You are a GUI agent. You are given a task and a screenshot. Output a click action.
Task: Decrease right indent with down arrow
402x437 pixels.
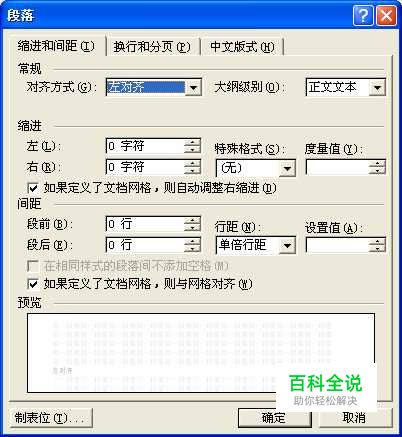pyautogui.click(x=192, y=170)
